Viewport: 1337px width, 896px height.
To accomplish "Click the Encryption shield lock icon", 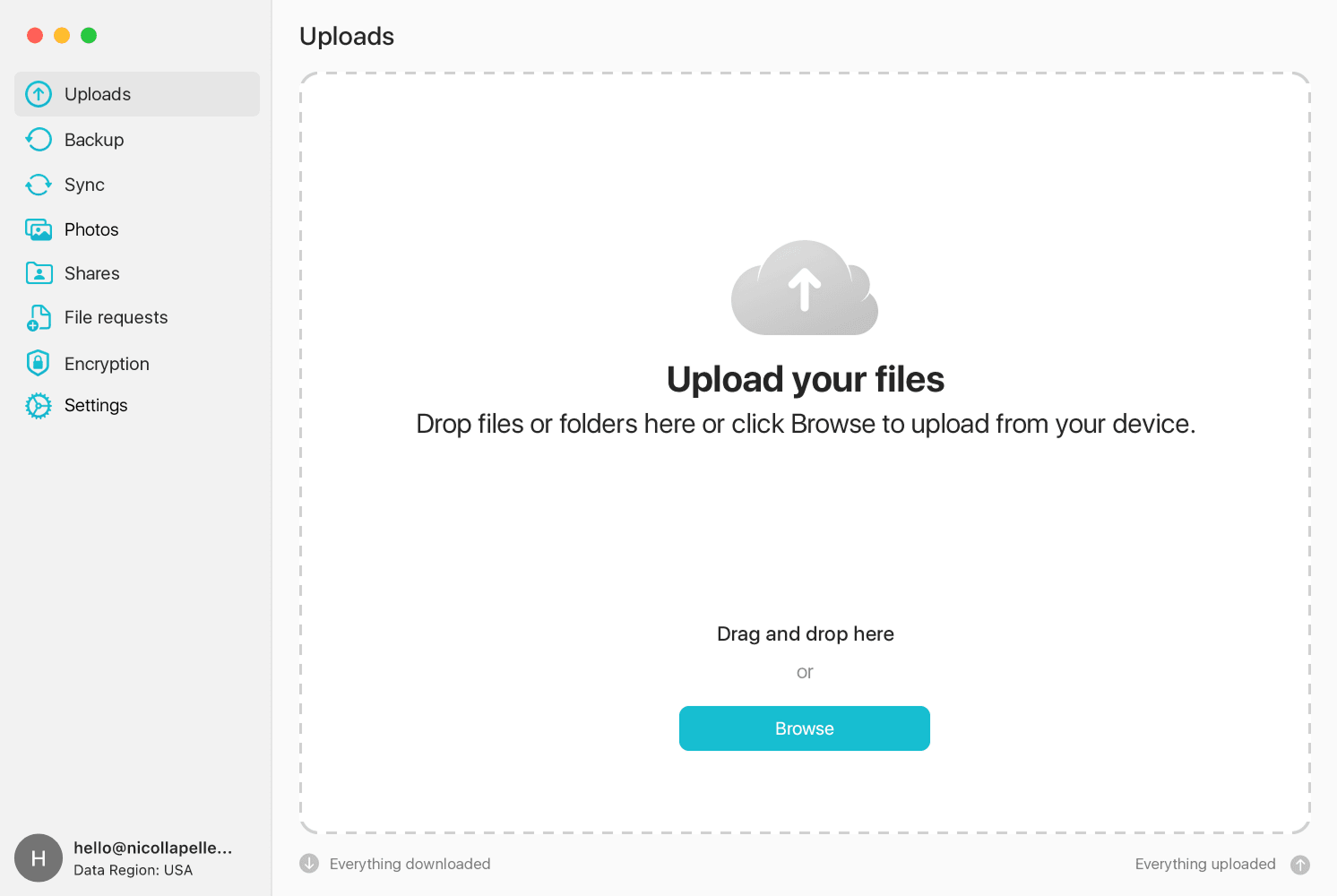I will tap(39, 363).
